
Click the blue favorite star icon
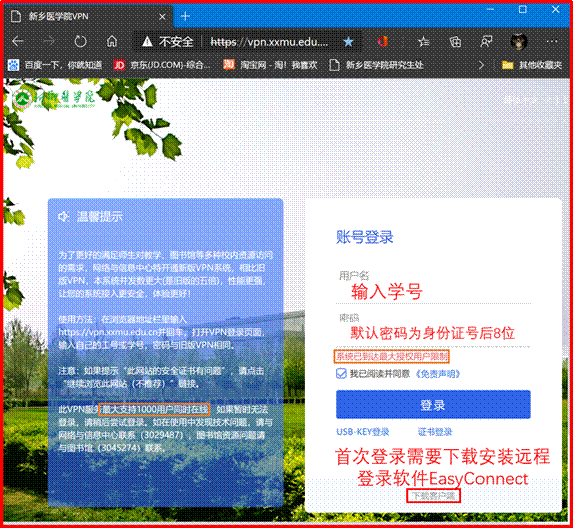pyautogui.click(x=348, y=42)
